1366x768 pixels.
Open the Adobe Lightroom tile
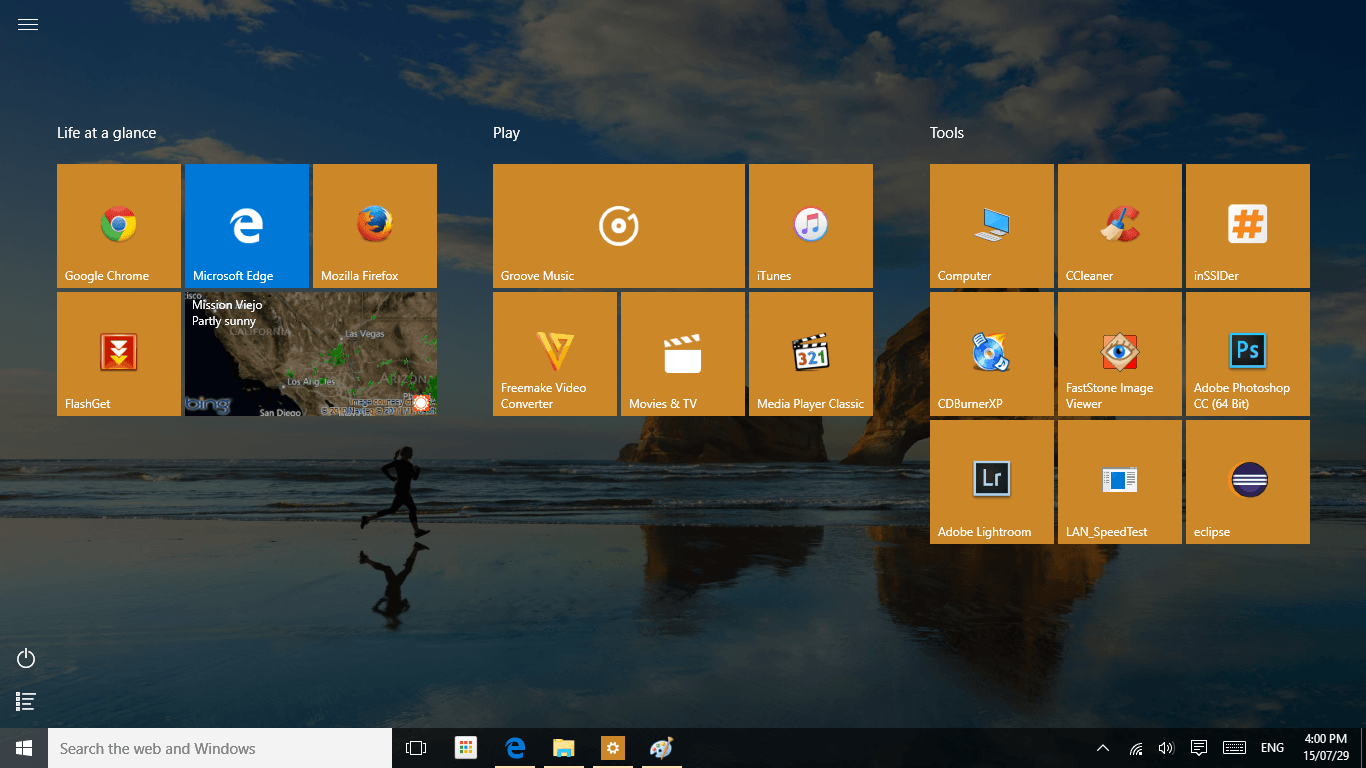(x=991, y=482)
